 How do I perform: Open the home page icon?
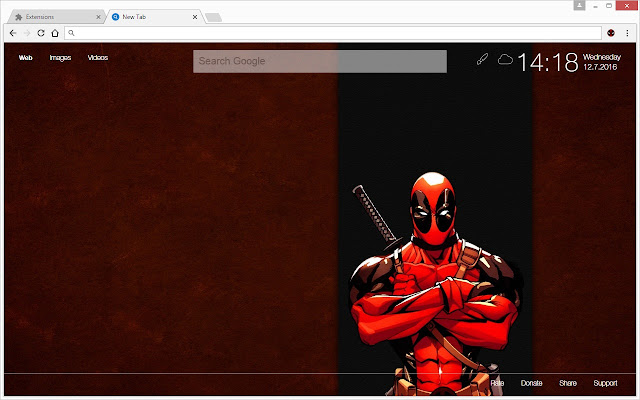[x=55, y=33]
